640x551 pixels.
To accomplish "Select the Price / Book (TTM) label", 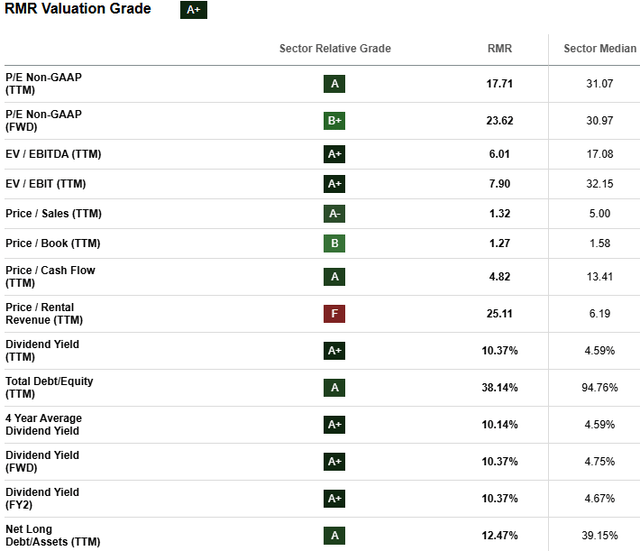I will click(53, 243).
